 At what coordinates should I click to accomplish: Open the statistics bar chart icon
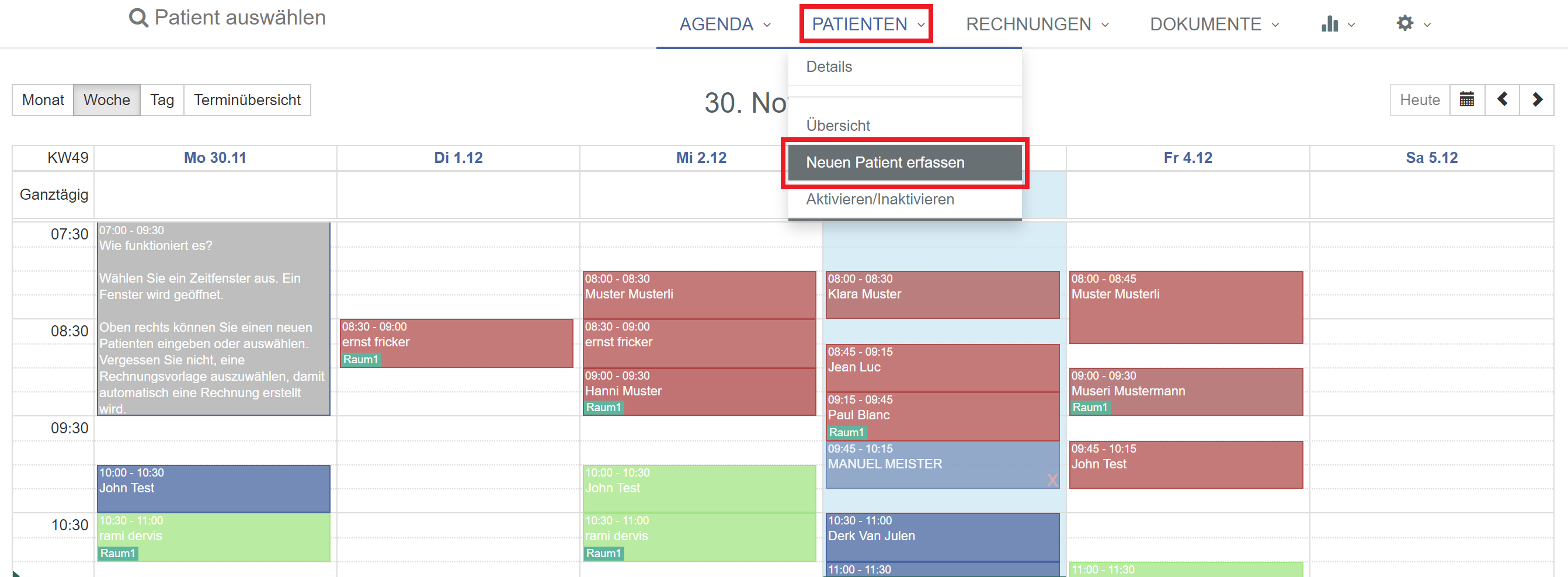[x=1329, y=24]
